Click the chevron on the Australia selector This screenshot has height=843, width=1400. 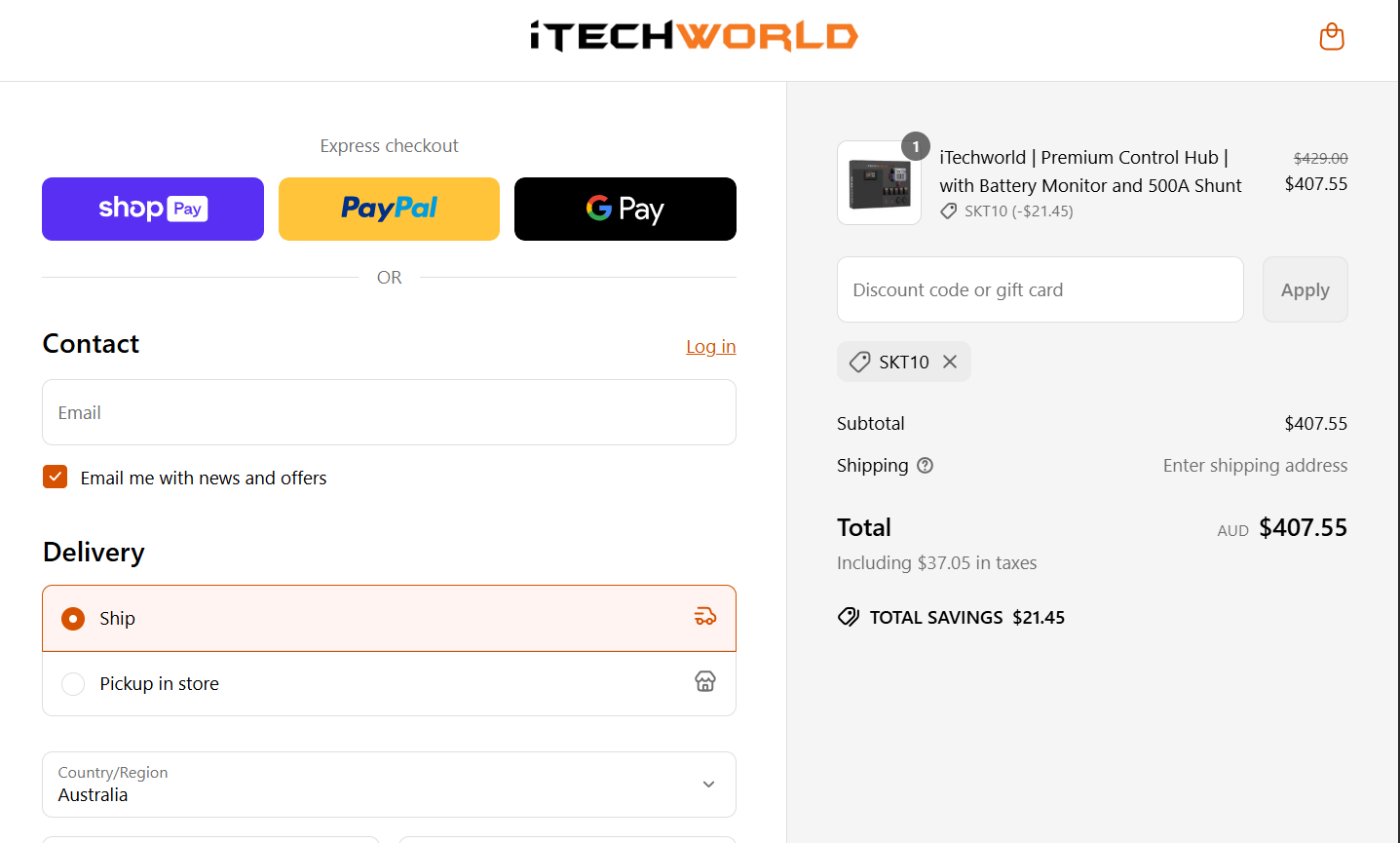708,784
